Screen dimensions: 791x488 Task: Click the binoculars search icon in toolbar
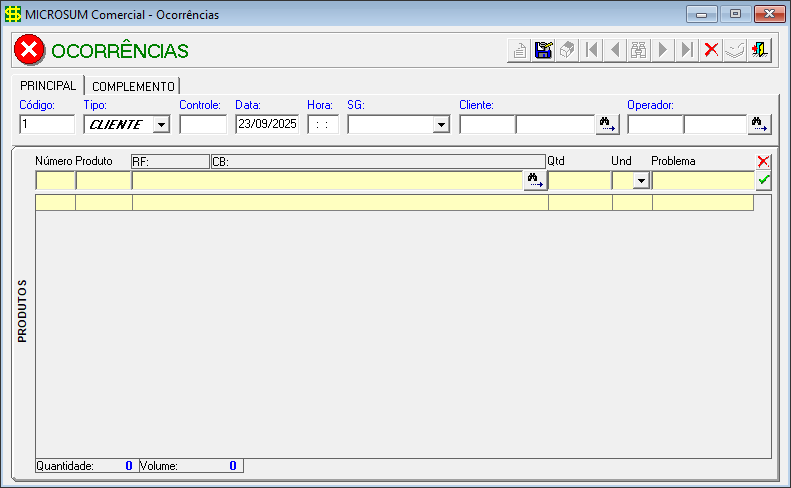[x=640, y=50]
